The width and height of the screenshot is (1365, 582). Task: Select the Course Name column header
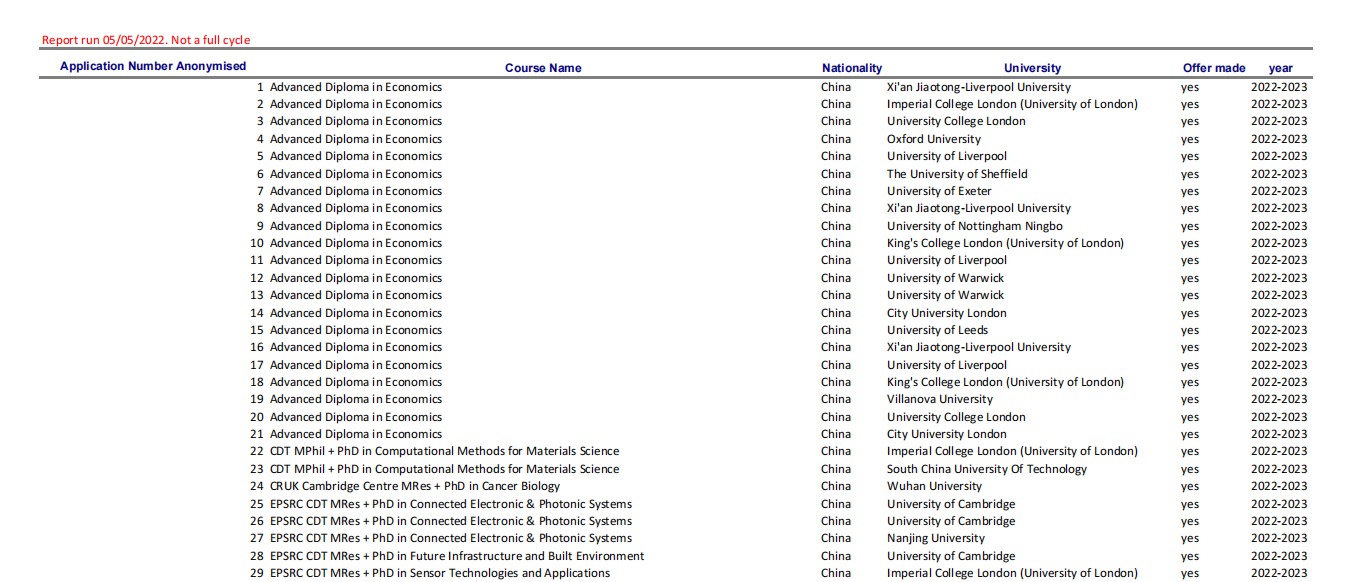[x=543, y=68]
